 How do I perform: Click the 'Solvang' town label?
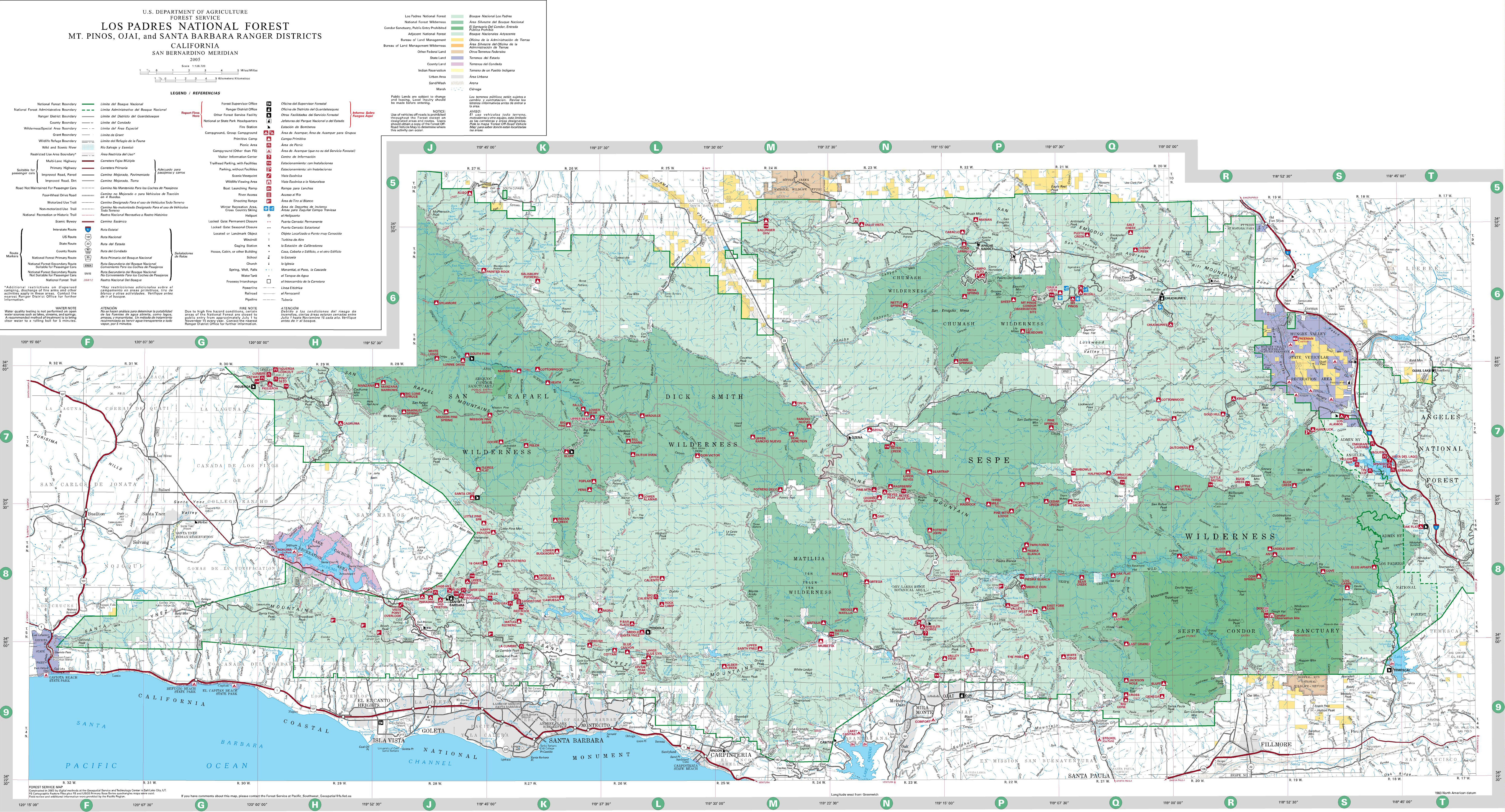coord(141,543)
